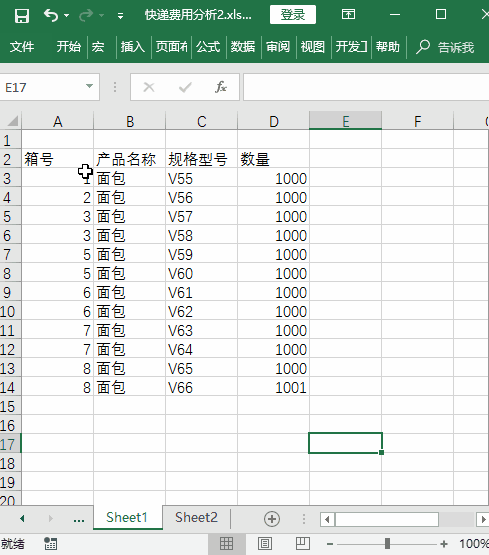Open the developer tools ribbon tab

click(351, 47)
